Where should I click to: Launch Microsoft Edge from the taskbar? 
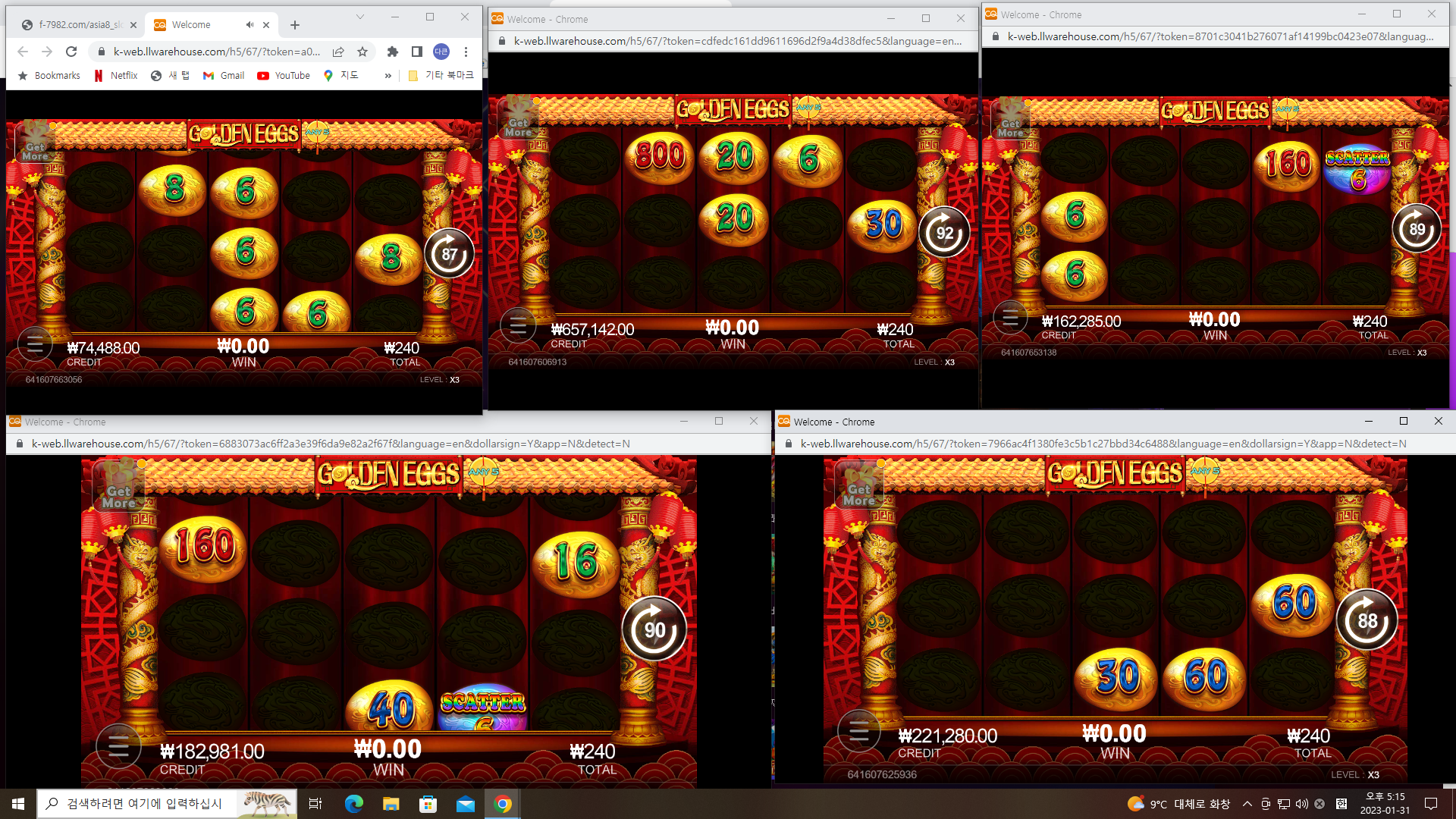click(353, 804)
